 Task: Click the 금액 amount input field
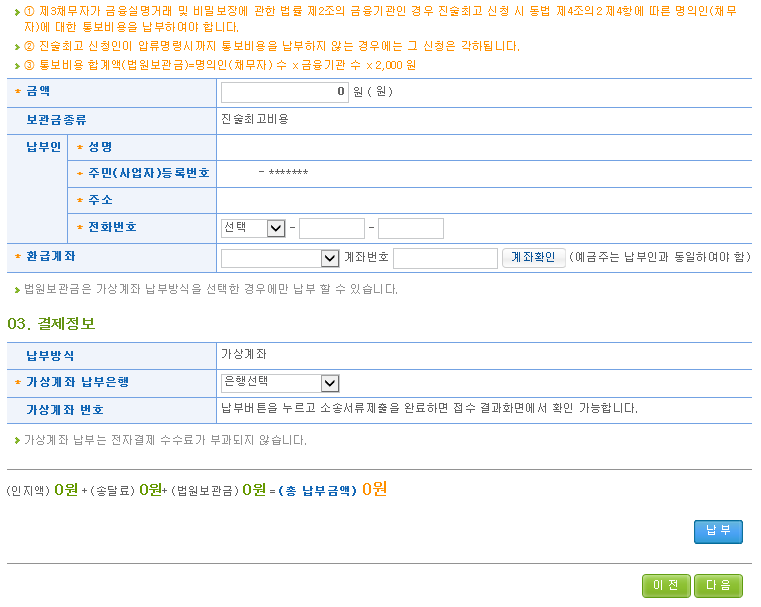284,92
